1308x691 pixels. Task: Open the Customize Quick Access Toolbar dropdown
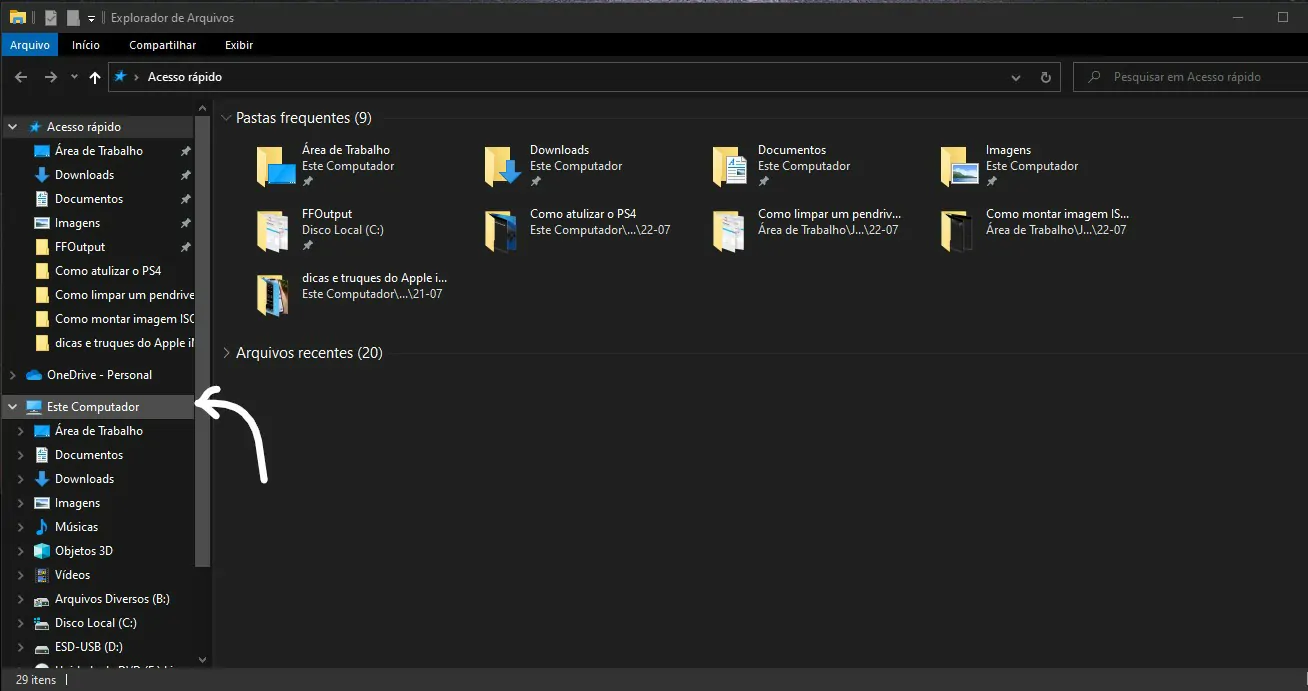click(91, 18)
